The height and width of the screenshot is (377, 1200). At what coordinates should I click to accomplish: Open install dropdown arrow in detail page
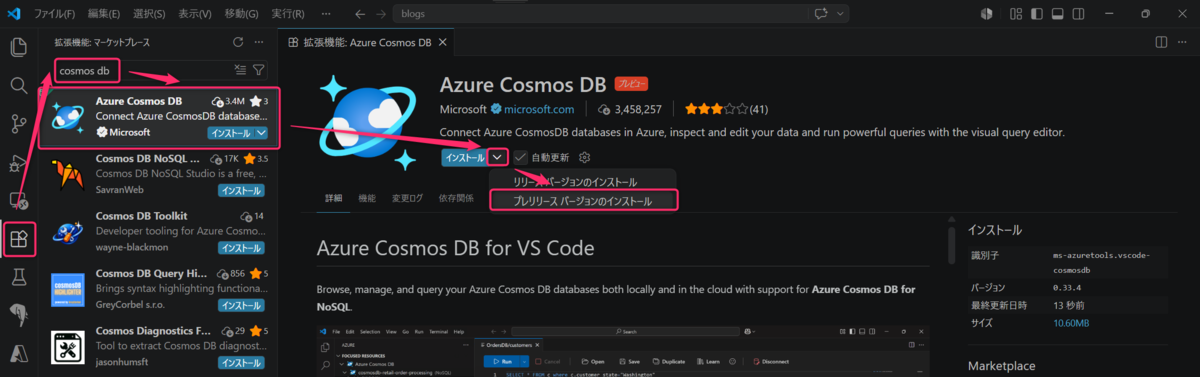[498, 157]
